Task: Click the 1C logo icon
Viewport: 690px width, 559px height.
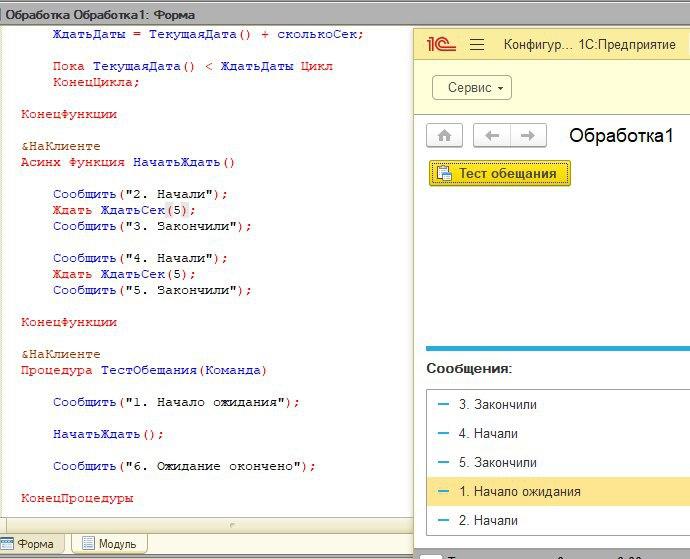Action: pos(441,44)
